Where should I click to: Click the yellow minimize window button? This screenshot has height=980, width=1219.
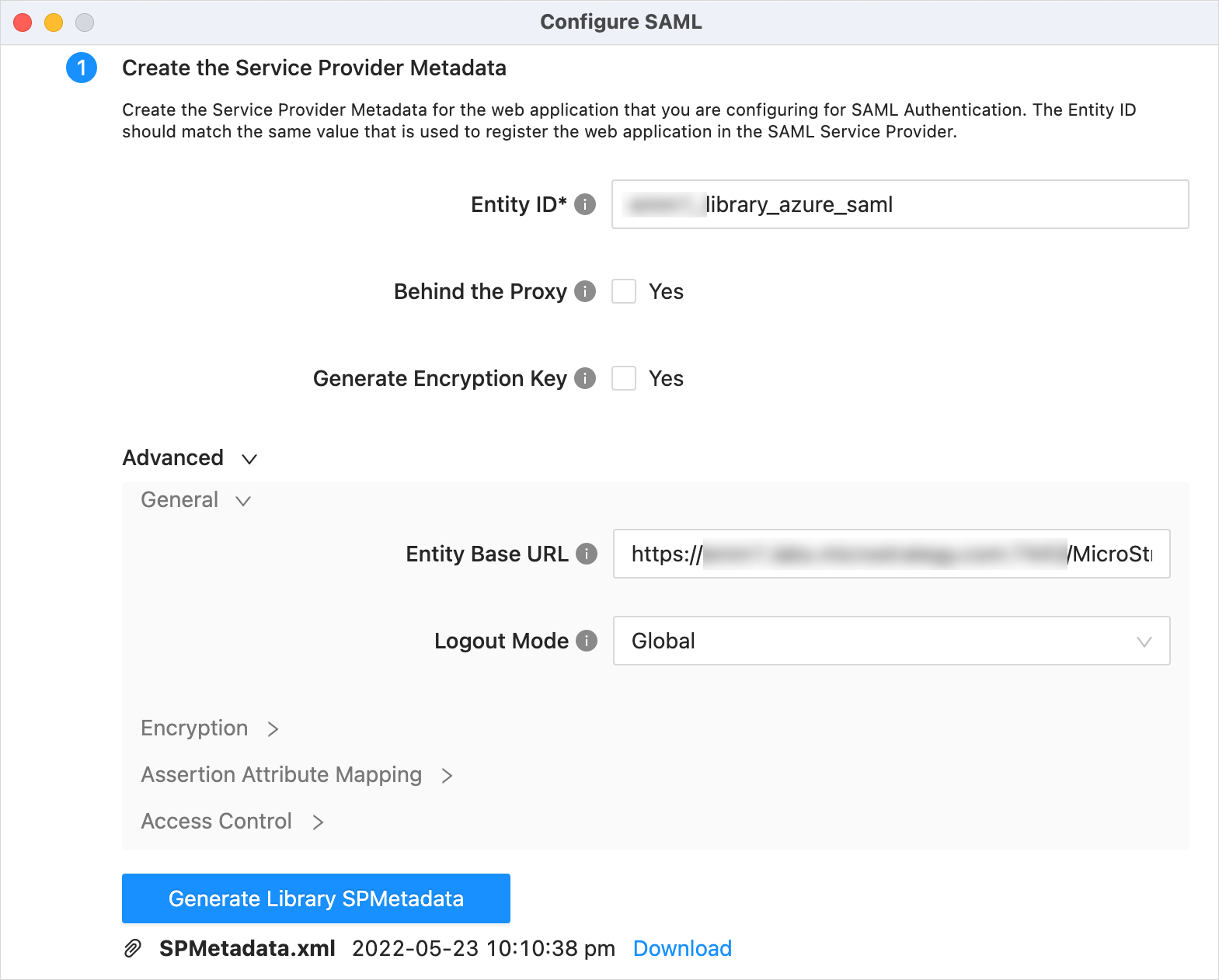click(x=54, y=23)
